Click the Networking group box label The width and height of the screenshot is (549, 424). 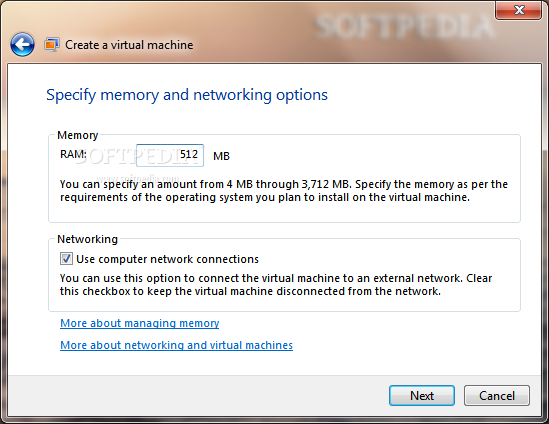click(88, 239)
